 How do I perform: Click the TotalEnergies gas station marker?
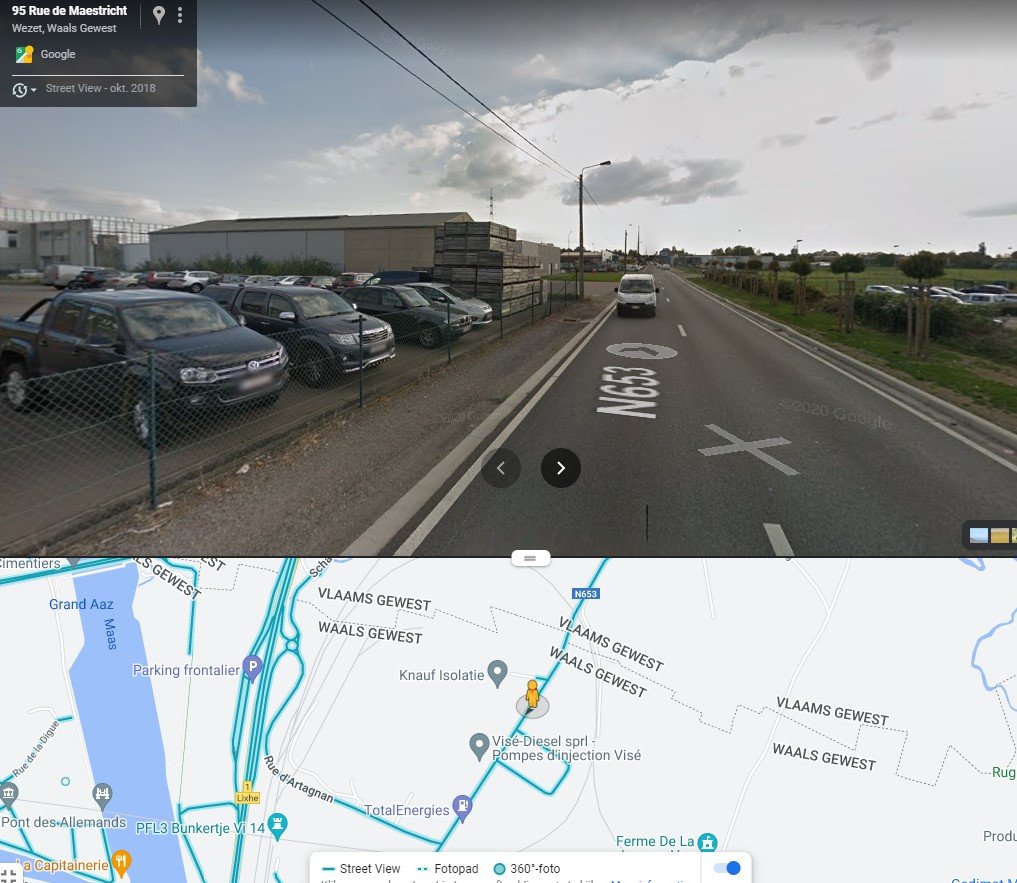pyautogui.click(x=462, y=808)
